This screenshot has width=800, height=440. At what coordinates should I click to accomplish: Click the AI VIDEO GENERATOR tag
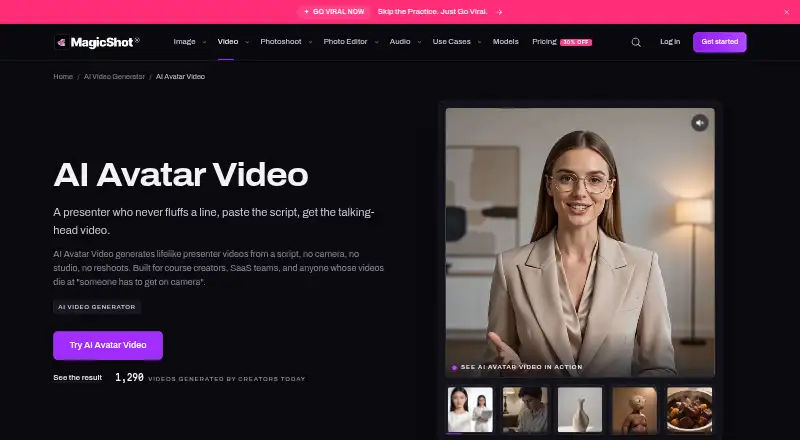click(x=97, y=307)
